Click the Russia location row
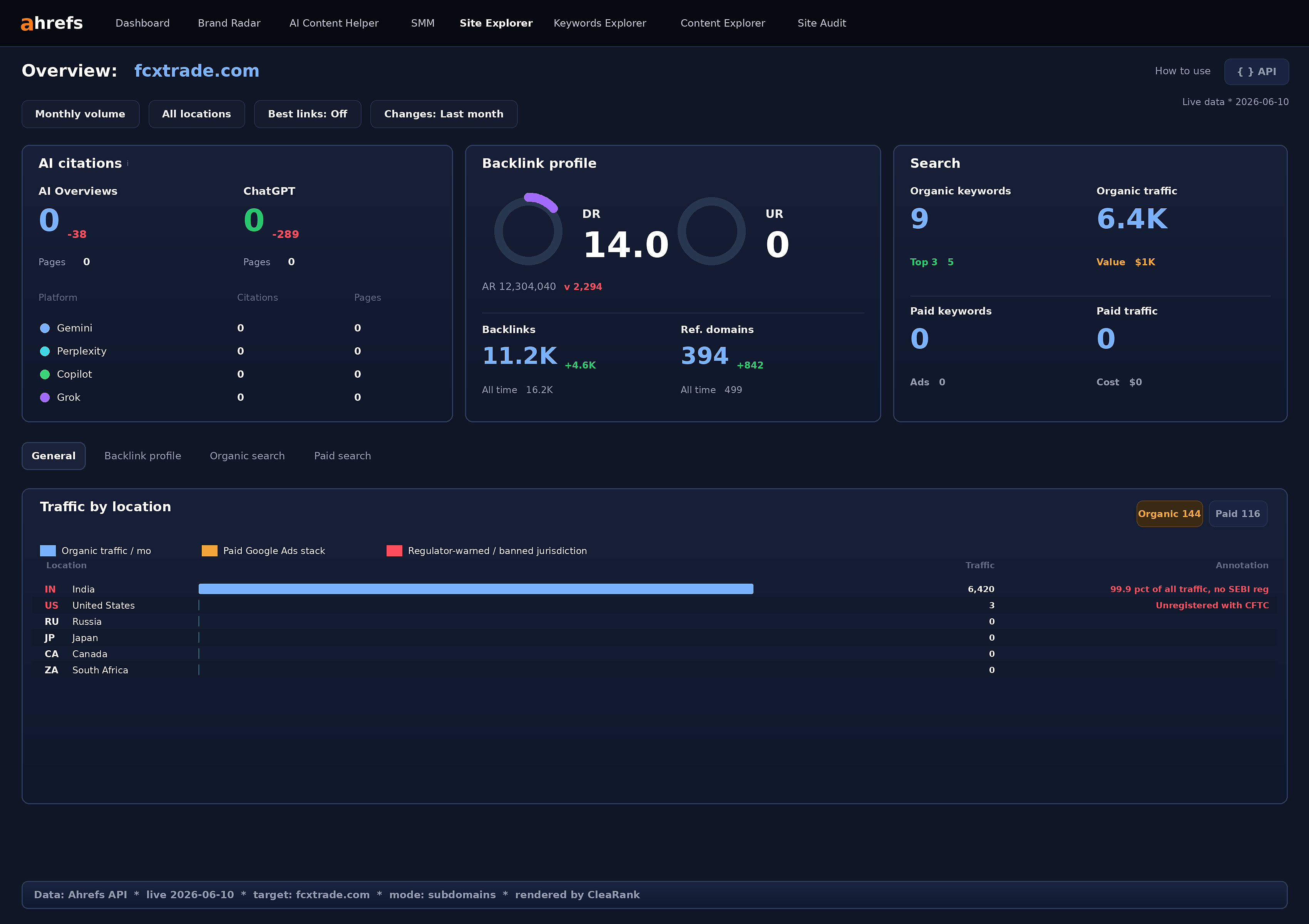 point(654,621)
